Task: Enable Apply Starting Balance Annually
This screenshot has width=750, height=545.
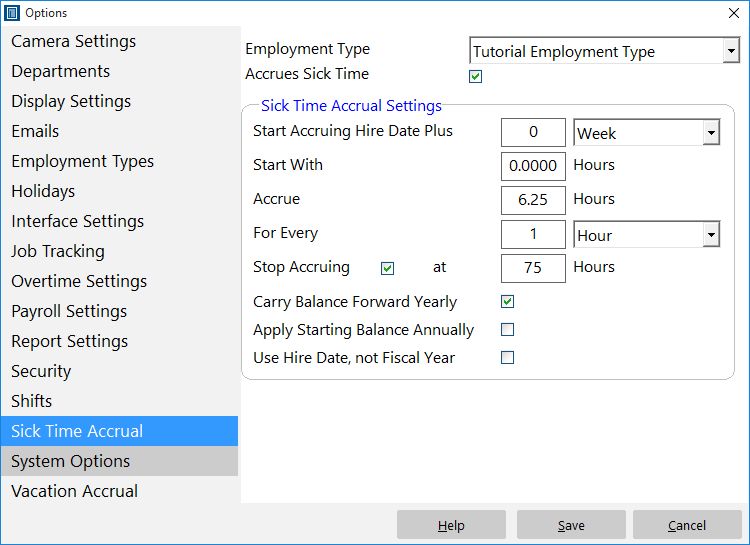Action: pos(507,330)
